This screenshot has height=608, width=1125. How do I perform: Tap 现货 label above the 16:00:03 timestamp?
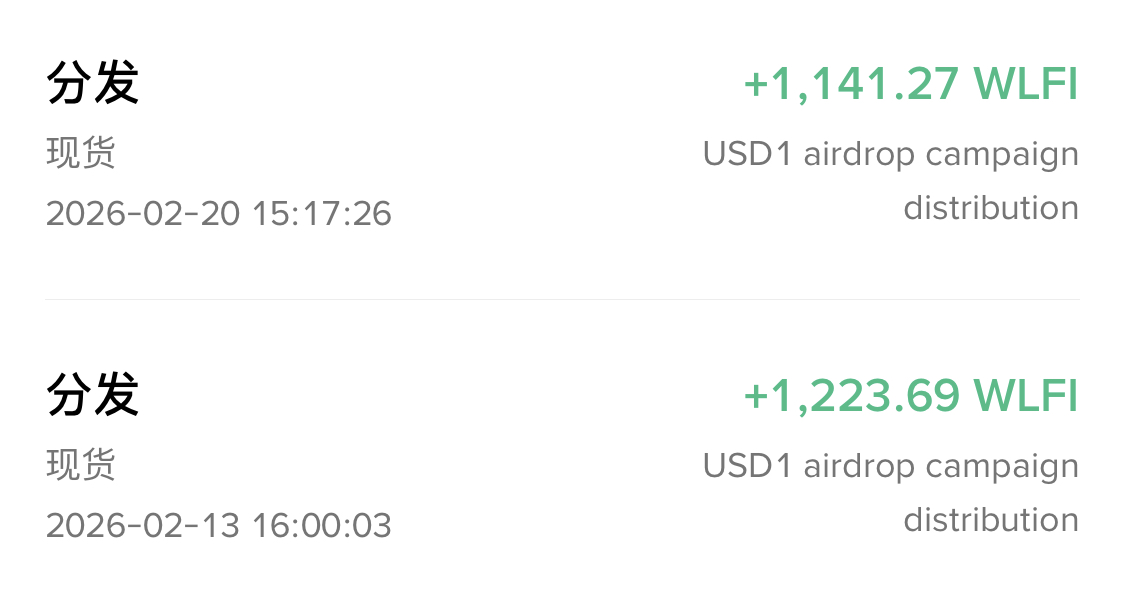tap(81, 466)
